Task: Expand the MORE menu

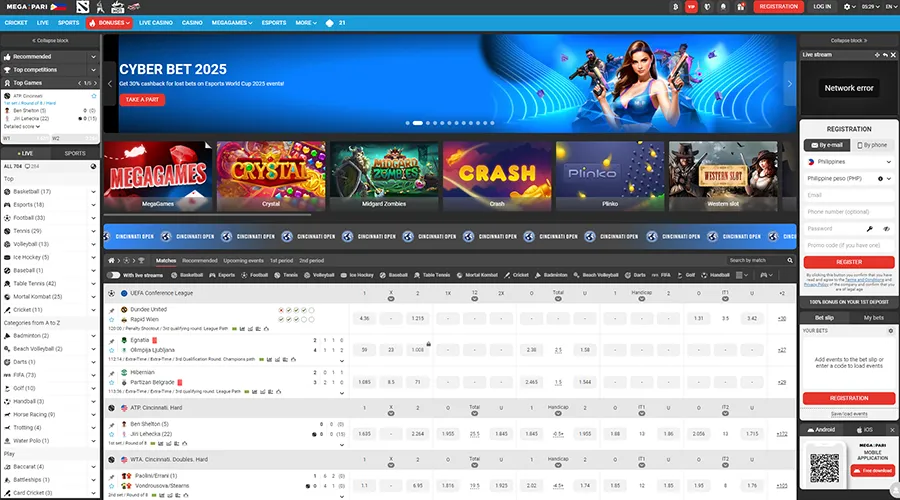Action: click(x=306, y=23)
